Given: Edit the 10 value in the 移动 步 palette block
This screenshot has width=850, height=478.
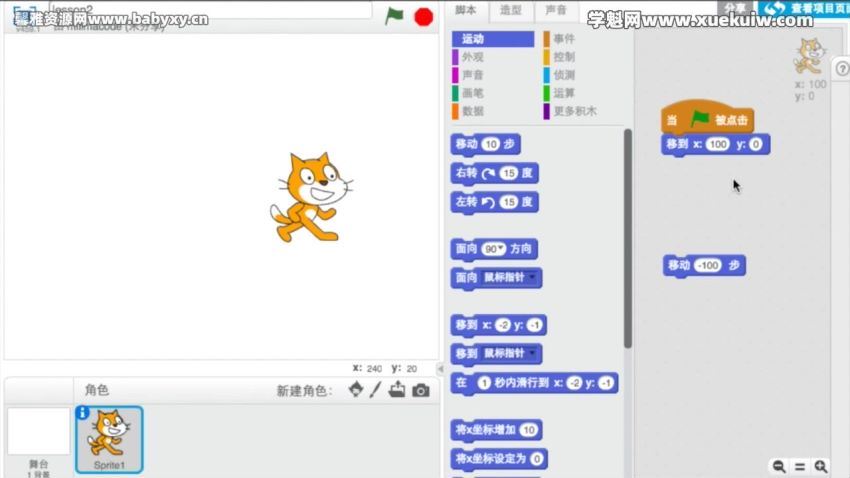Looking at the screenshot, I should pos(491,144).
